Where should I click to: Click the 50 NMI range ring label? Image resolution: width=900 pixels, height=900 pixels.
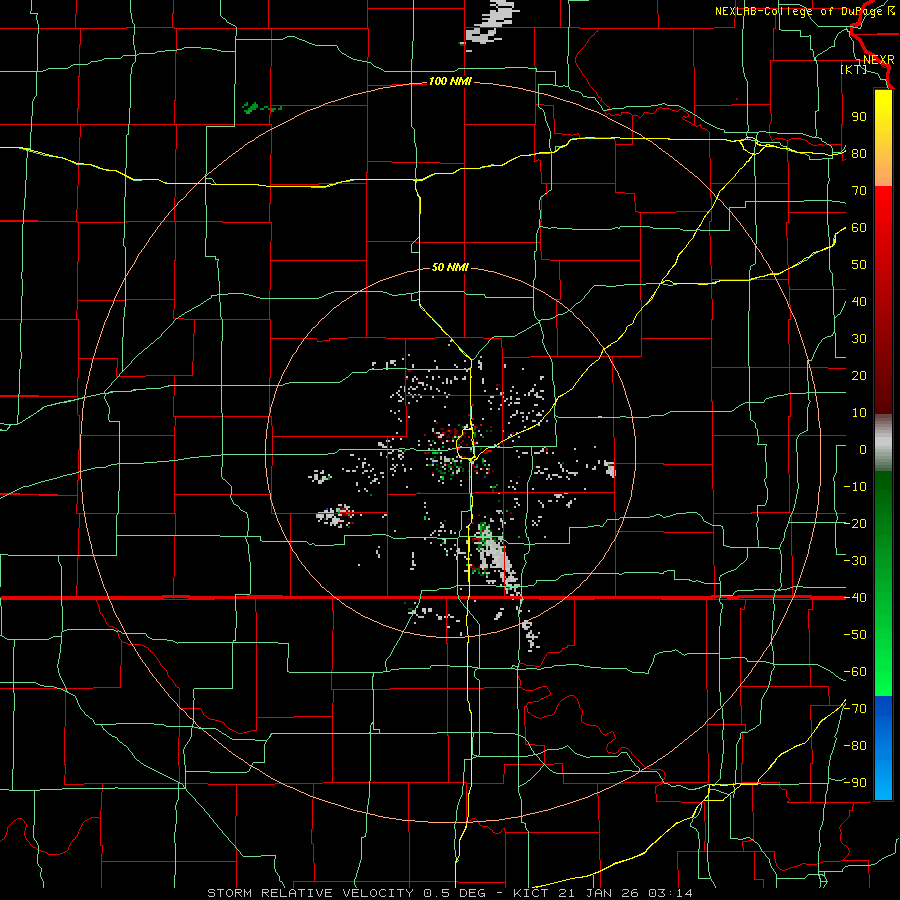[x=450, y=267]
